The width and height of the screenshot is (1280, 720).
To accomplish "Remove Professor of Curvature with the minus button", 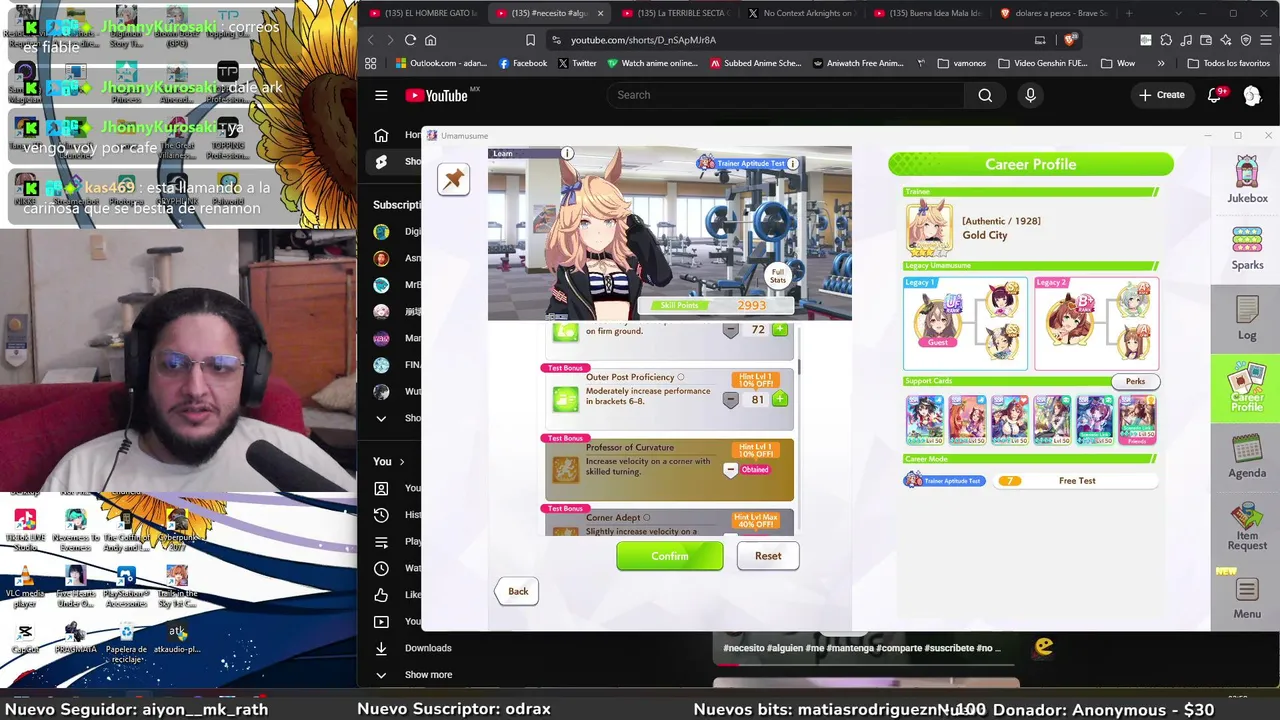I will click(x=730, y=470).
